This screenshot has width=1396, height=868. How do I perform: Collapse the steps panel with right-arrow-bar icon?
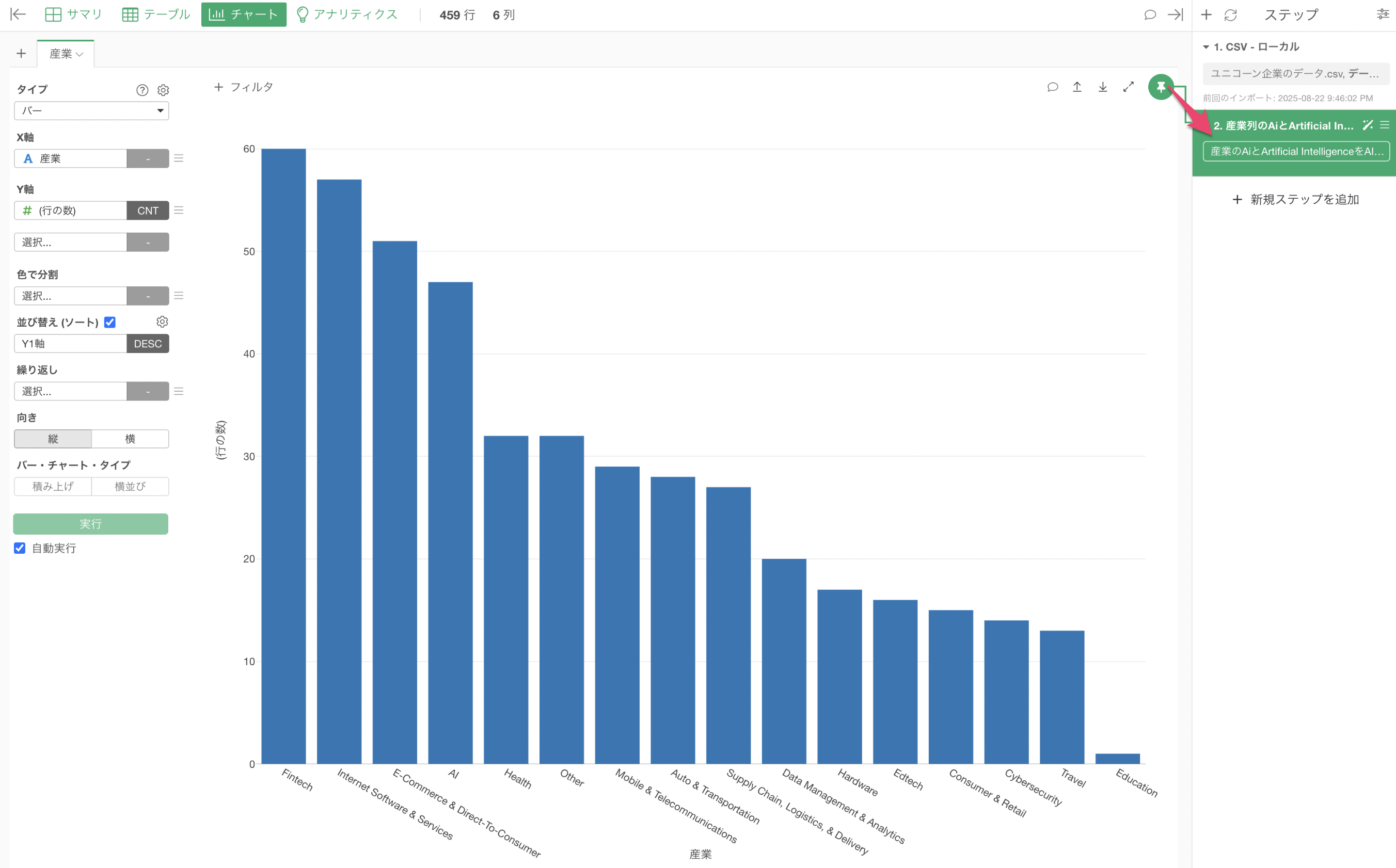1175,15
